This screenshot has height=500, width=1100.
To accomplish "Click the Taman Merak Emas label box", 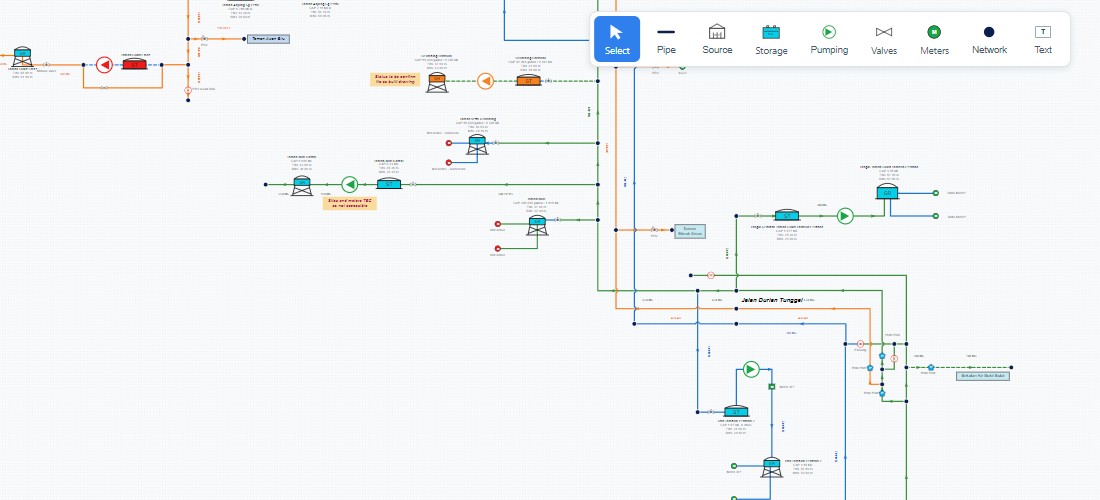I will click(x=690, y=231).
